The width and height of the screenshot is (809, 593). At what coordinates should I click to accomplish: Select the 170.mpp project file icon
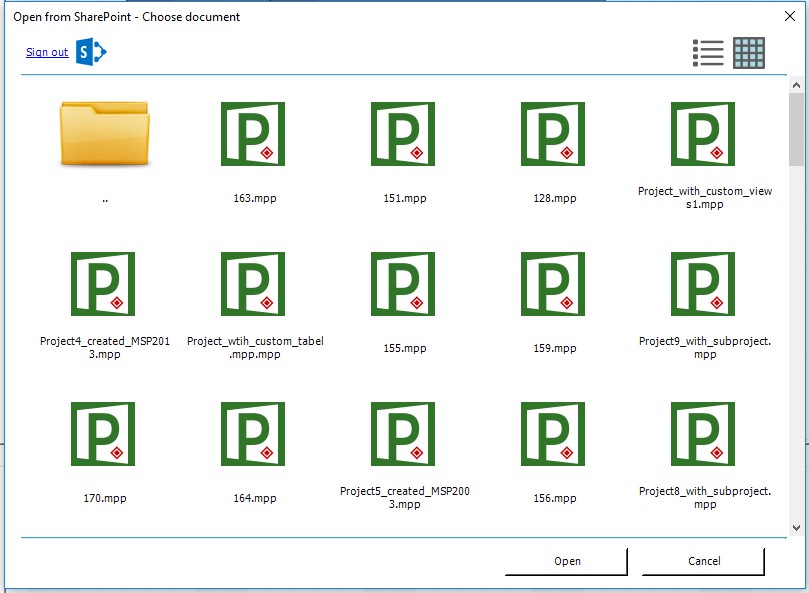tap(103, 434)
